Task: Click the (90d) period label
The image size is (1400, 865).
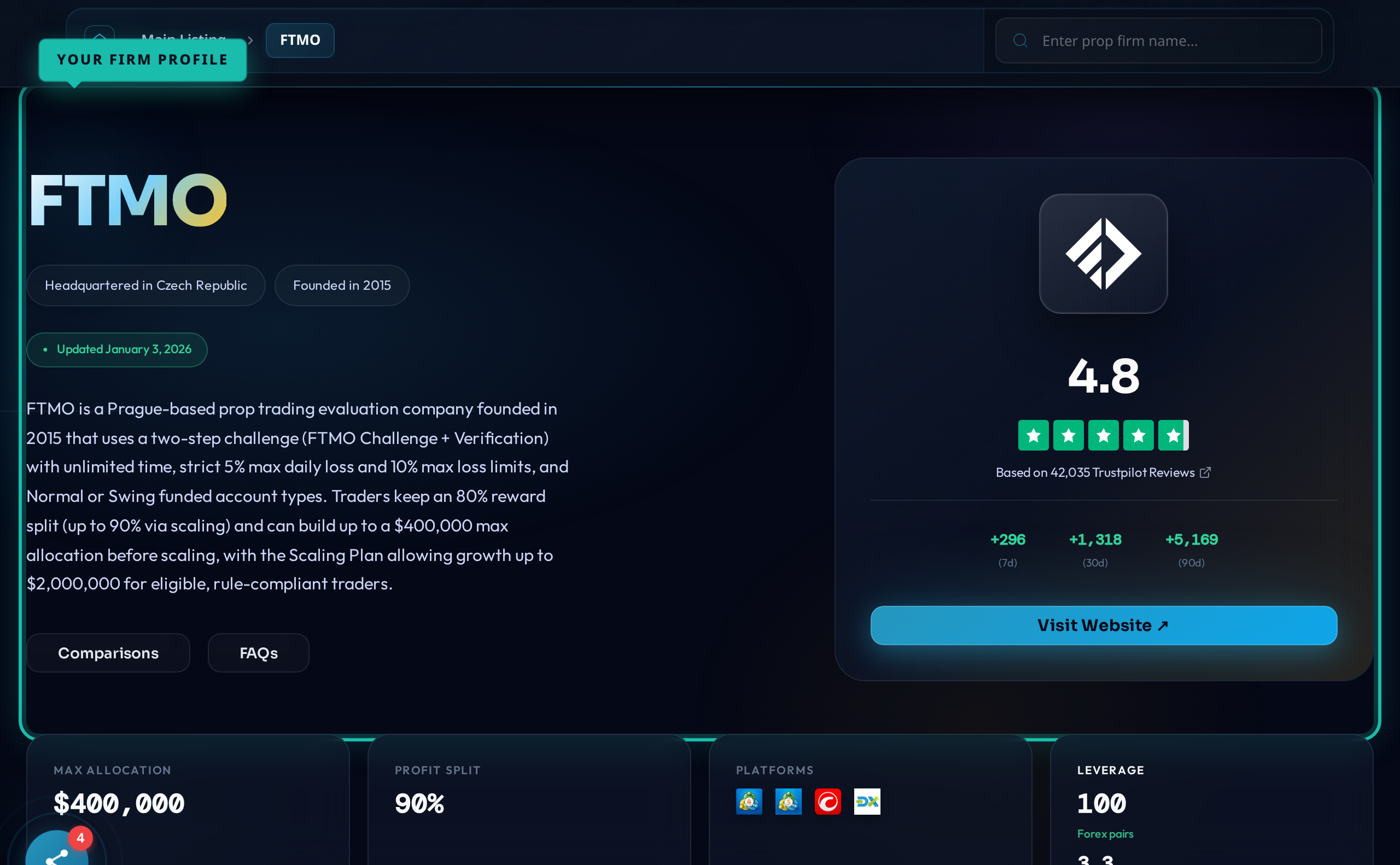Action: coord(1192,563)
